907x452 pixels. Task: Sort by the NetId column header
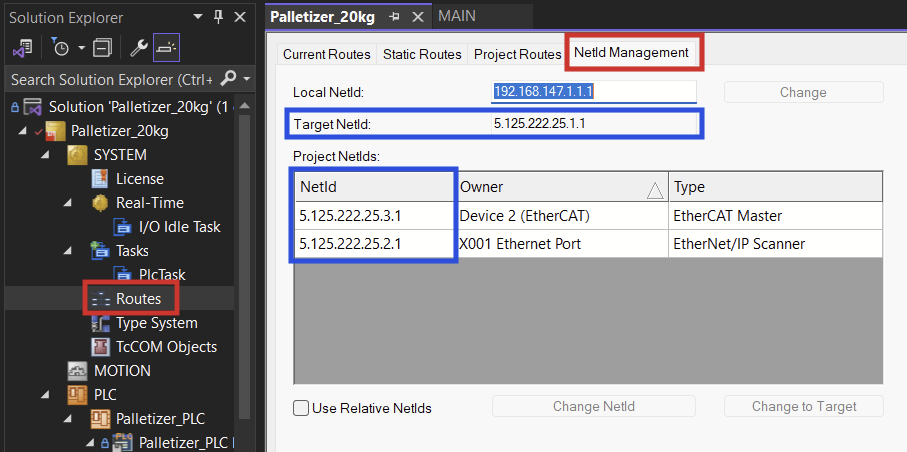375,187
